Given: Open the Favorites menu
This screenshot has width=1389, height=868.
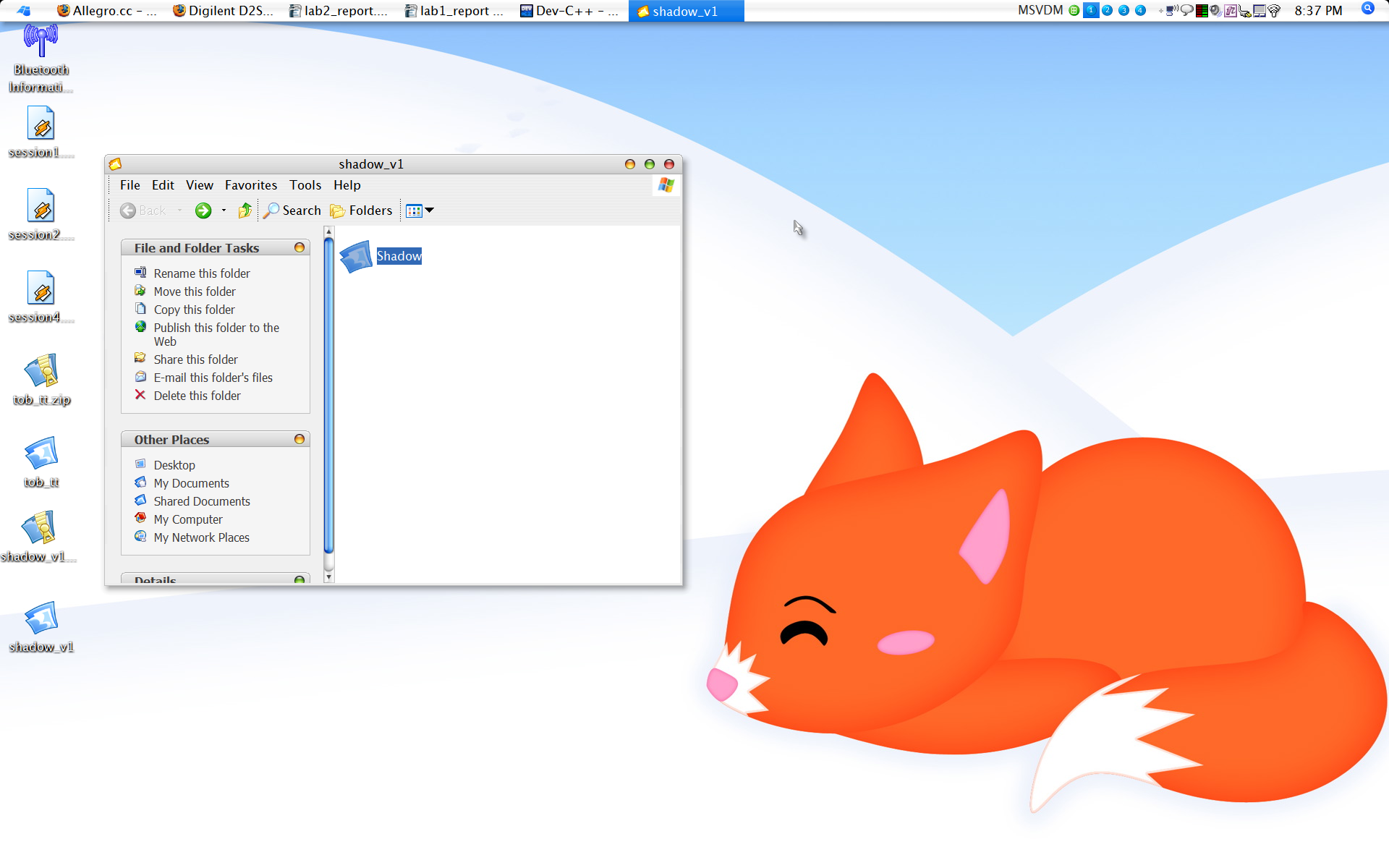Looking at the screenshot, I should pyautogui.click(x=250, y=185).
